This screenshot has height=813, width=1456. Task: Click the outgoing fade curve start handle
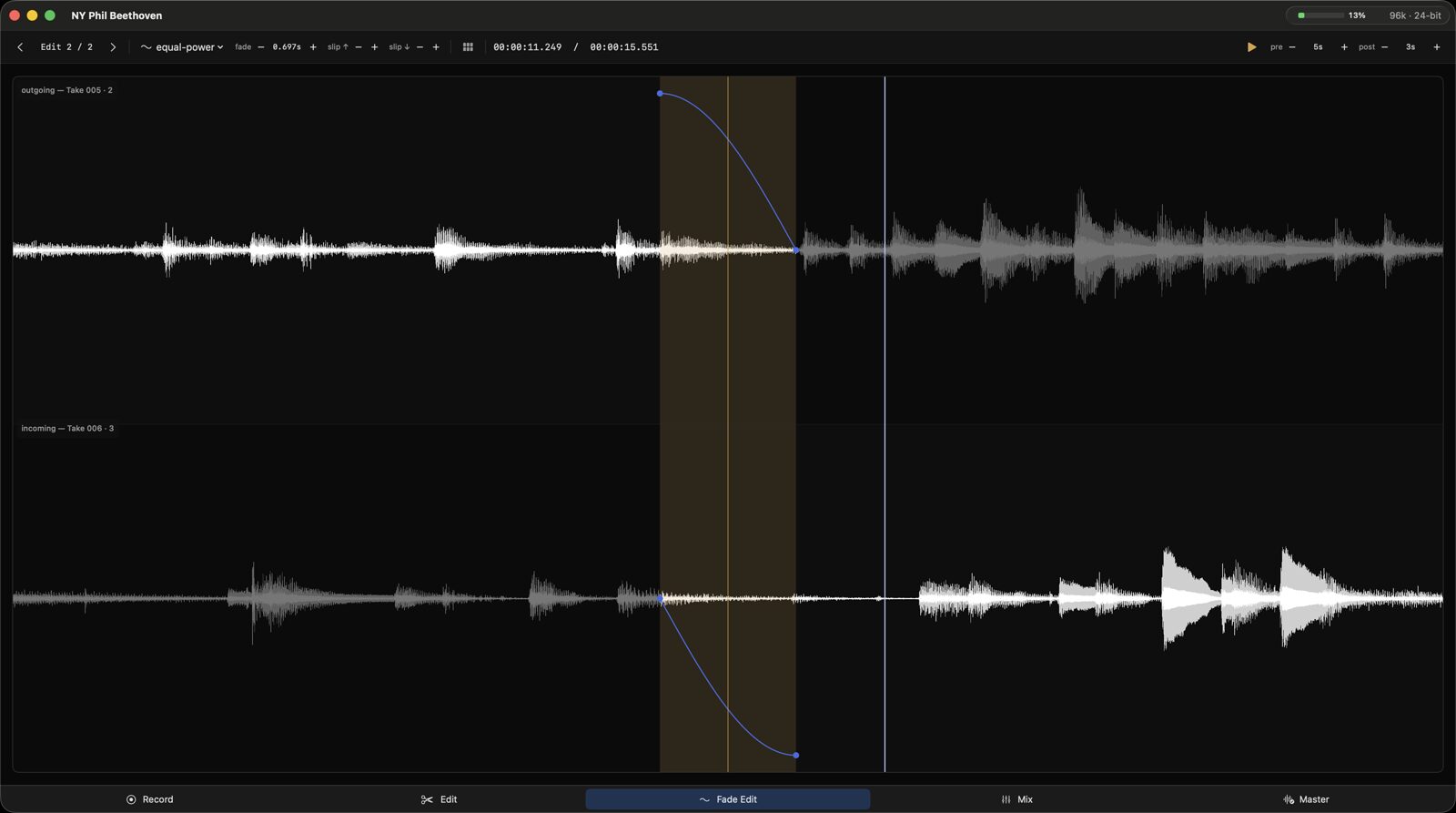point(660,93)
